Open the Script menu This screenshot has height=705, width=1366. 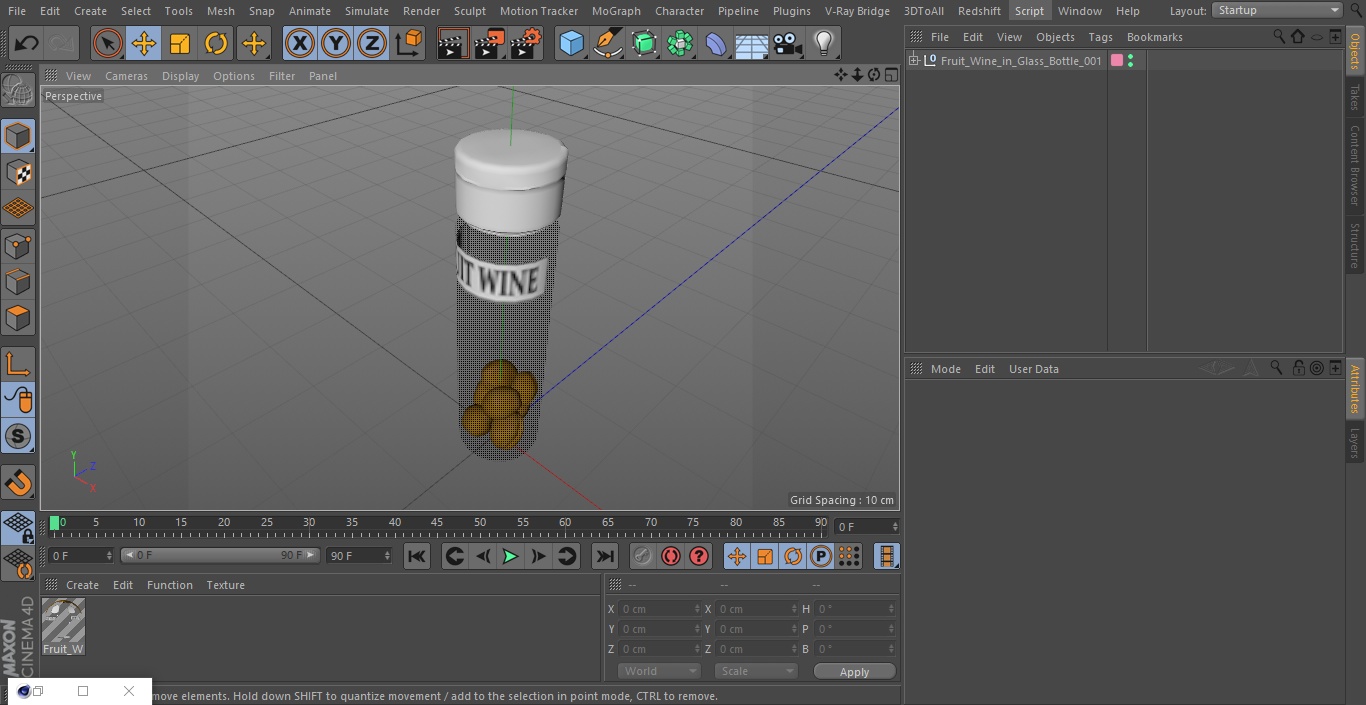(1029, 10)
